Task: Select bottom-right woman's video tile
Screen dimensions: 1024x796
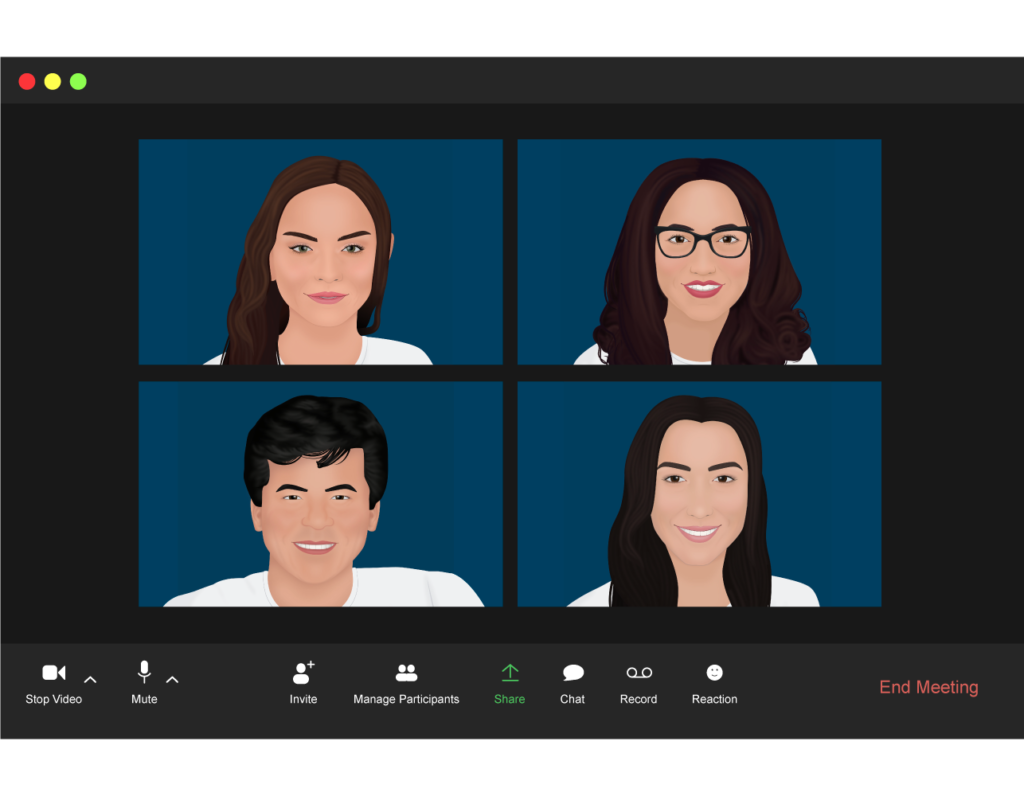Action: tap(699, 494)
